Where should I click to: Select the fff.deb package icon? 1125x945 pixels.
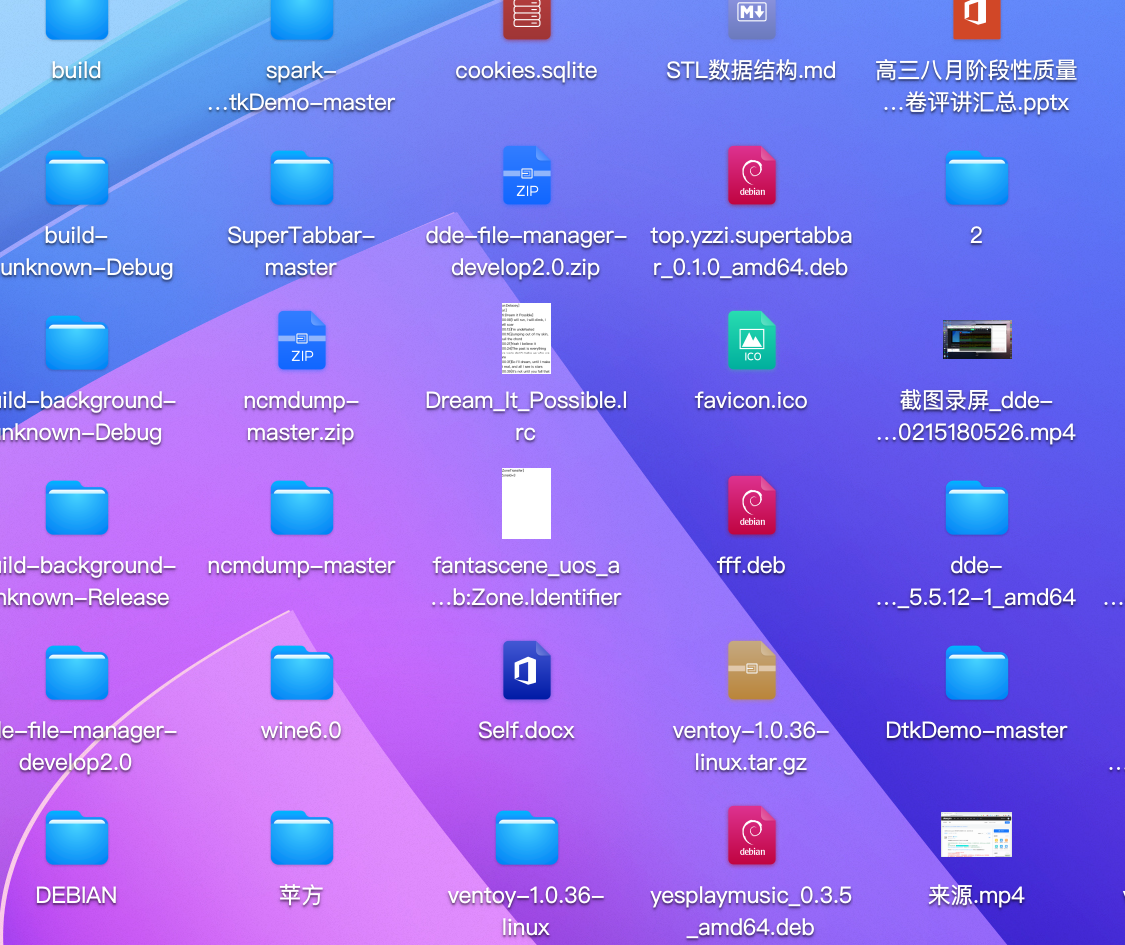coord(751,506)
